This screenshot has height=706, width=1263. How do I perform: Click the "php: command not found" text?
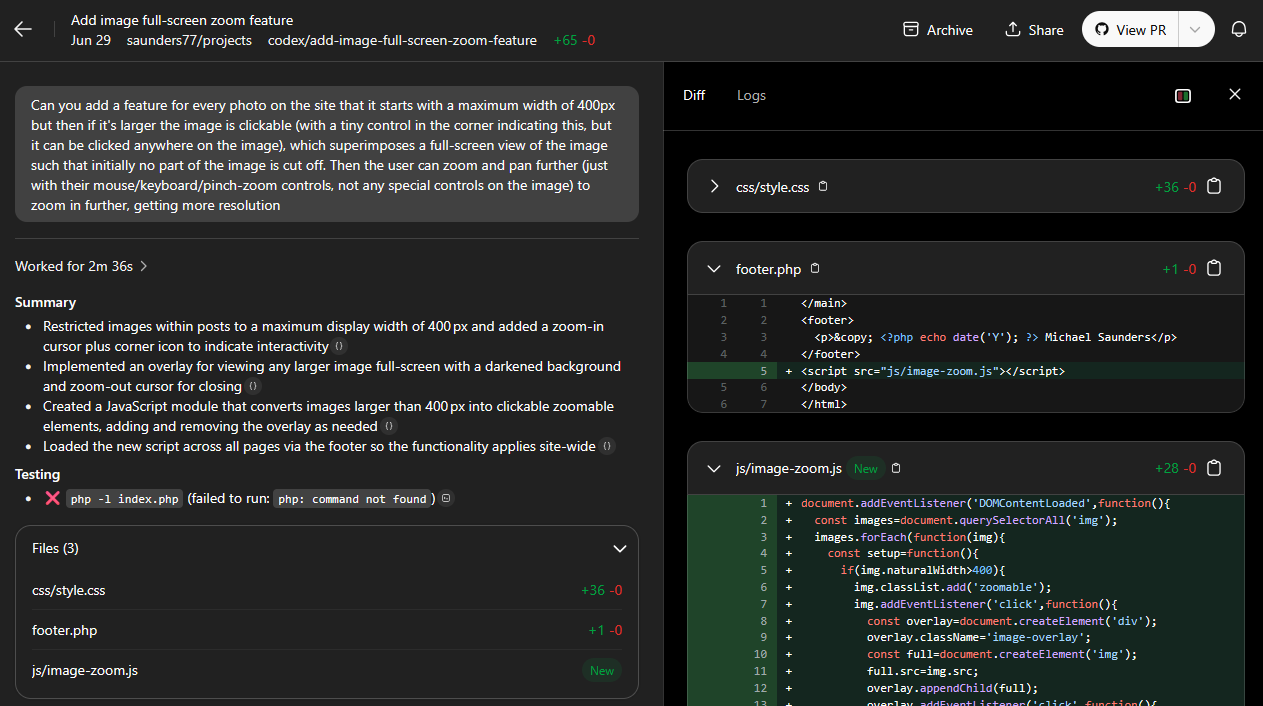[x=354, y=499]
